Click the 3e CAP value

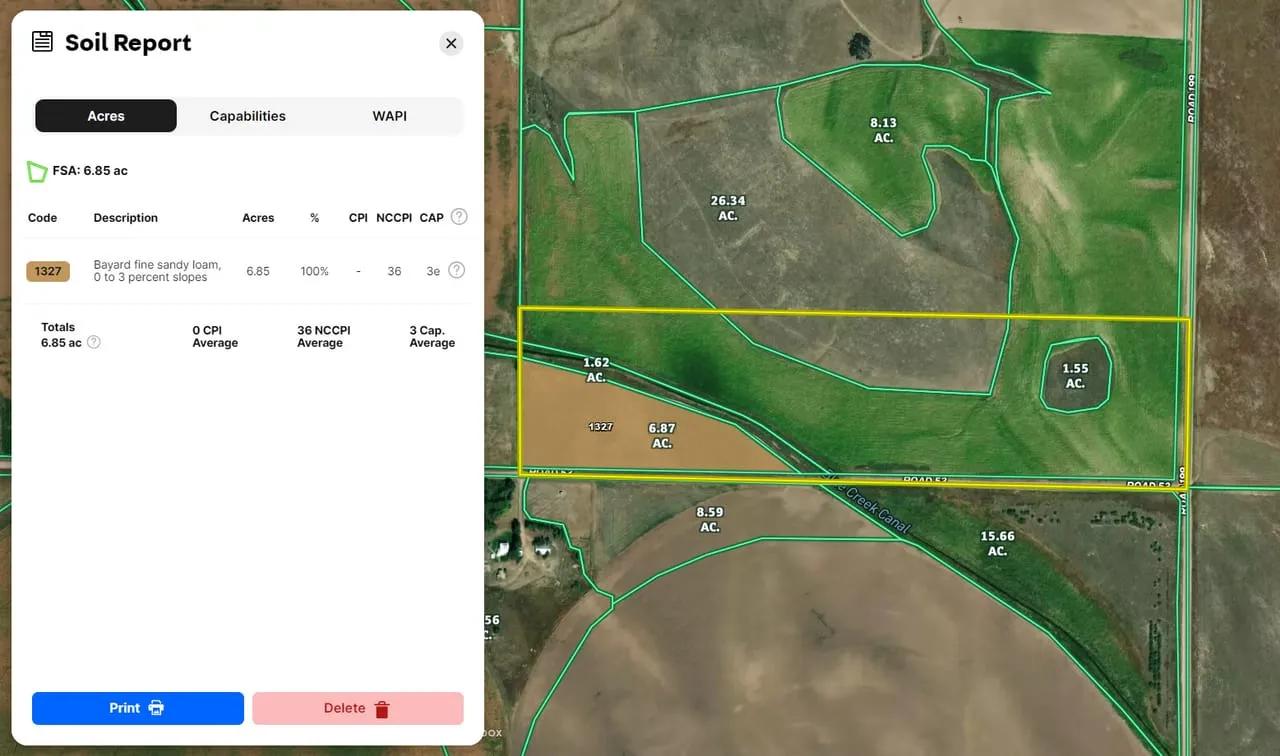pos(433,271)
